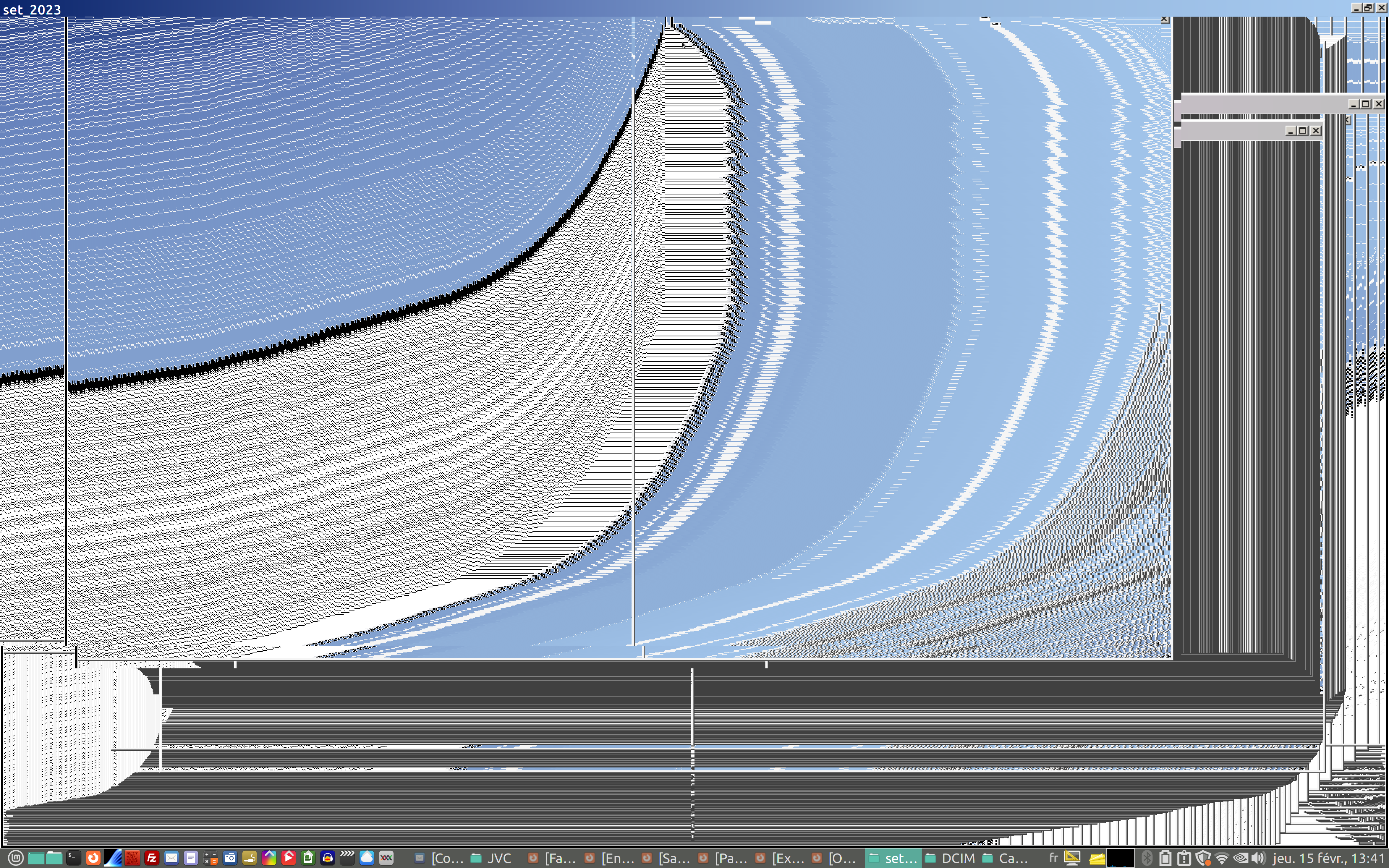This screenshot has width=1389, height=868.
Task: Open the Wi-Fi network tray icon
Action: click(1222, 858)
